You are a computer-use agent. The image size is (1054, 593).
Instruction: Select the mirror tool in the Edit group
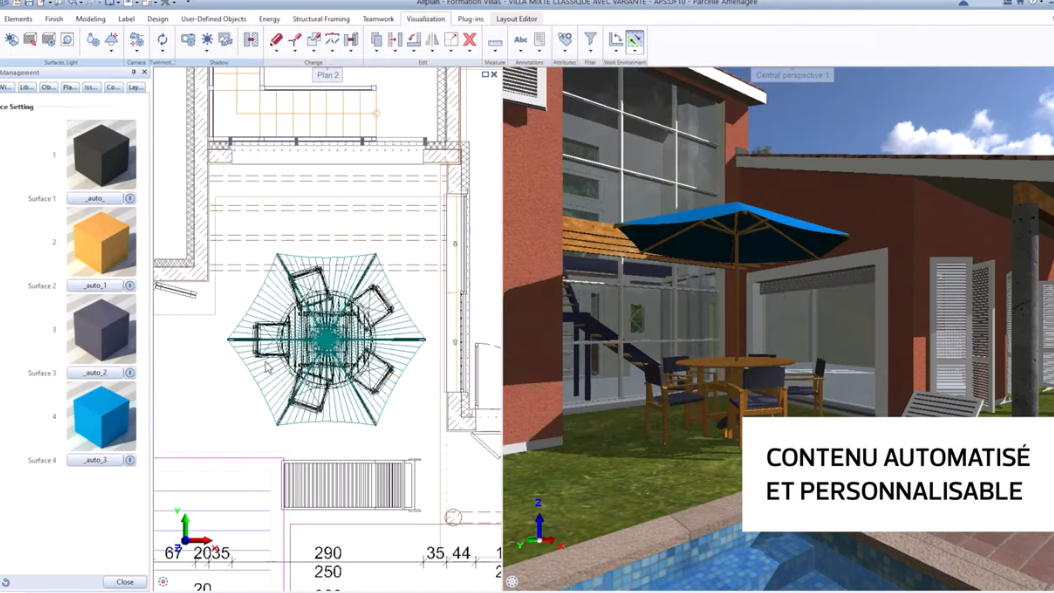tap(432, 39)
